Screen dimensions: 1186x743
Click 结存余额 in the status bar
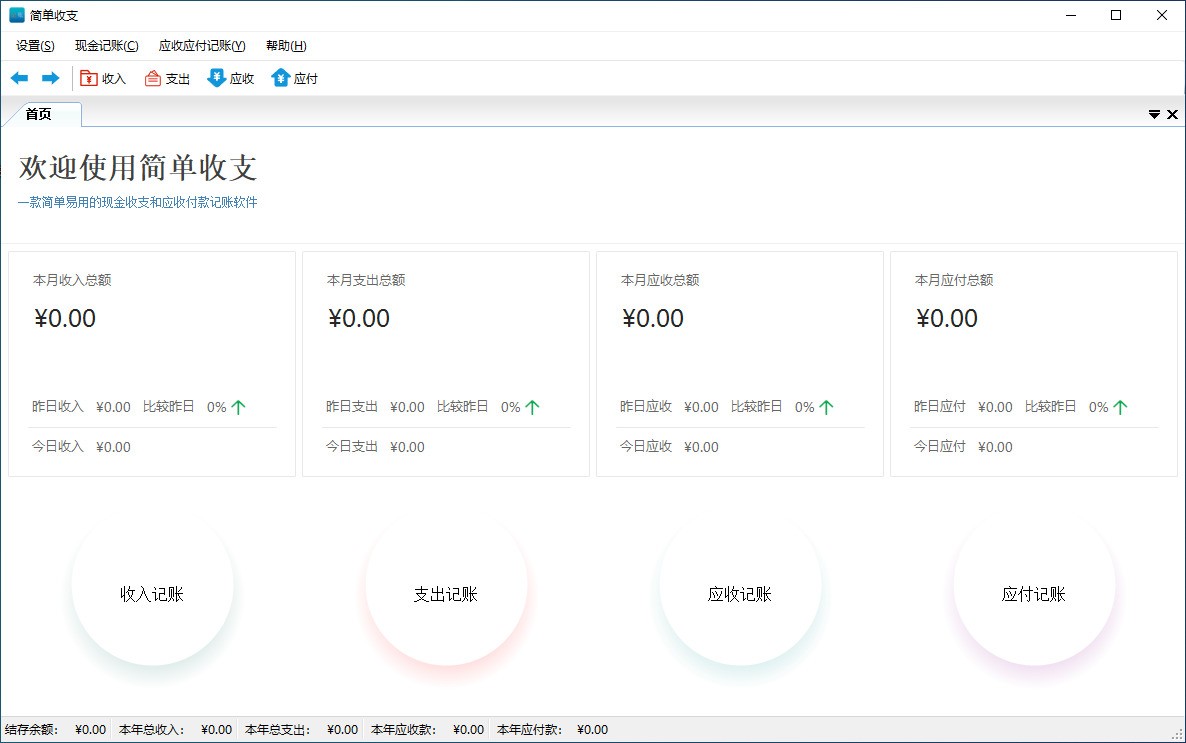[x=30, y=729]
